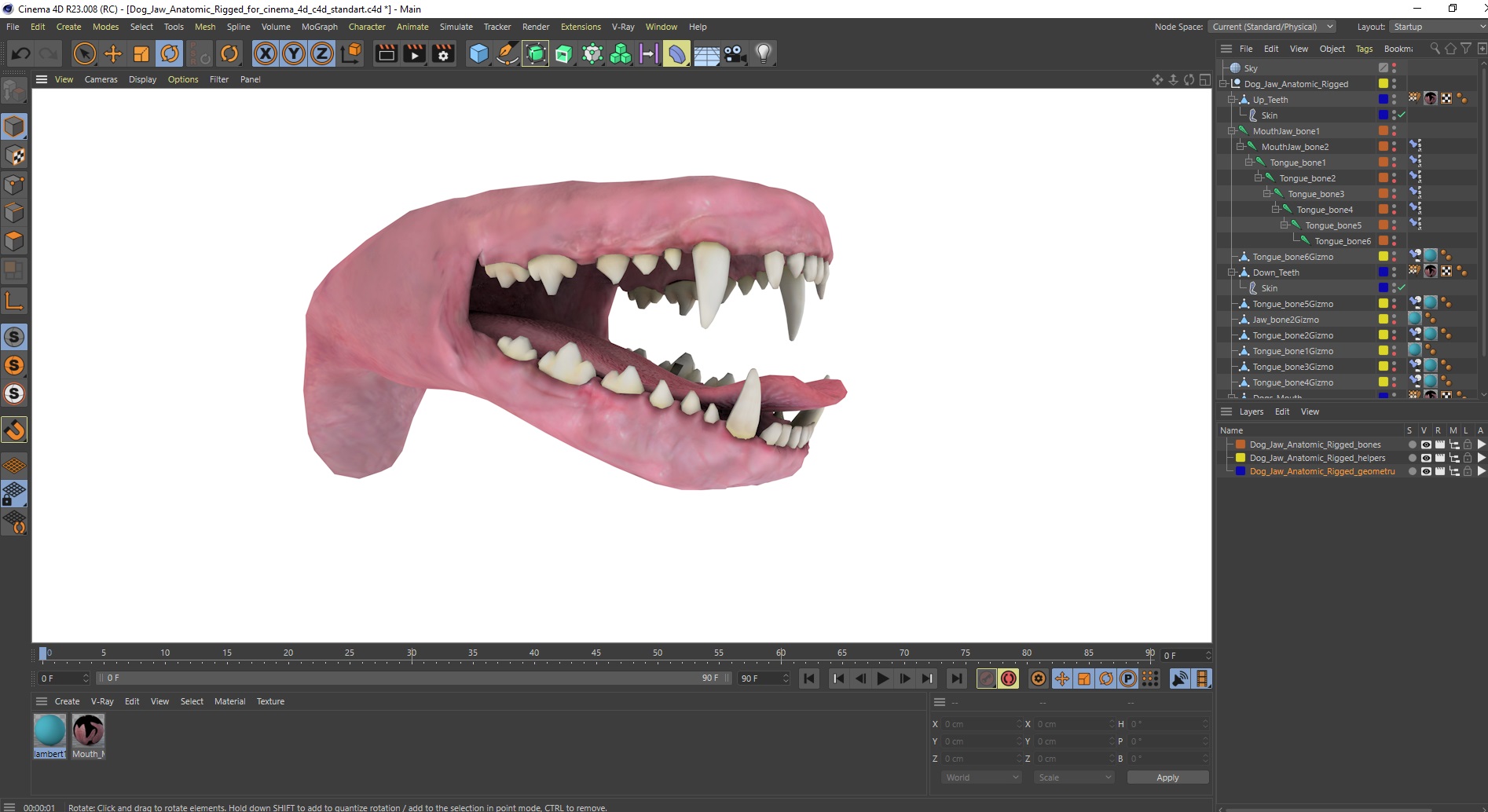Open the Simulate menu
Screen dimensions: 1488x812
456,27
